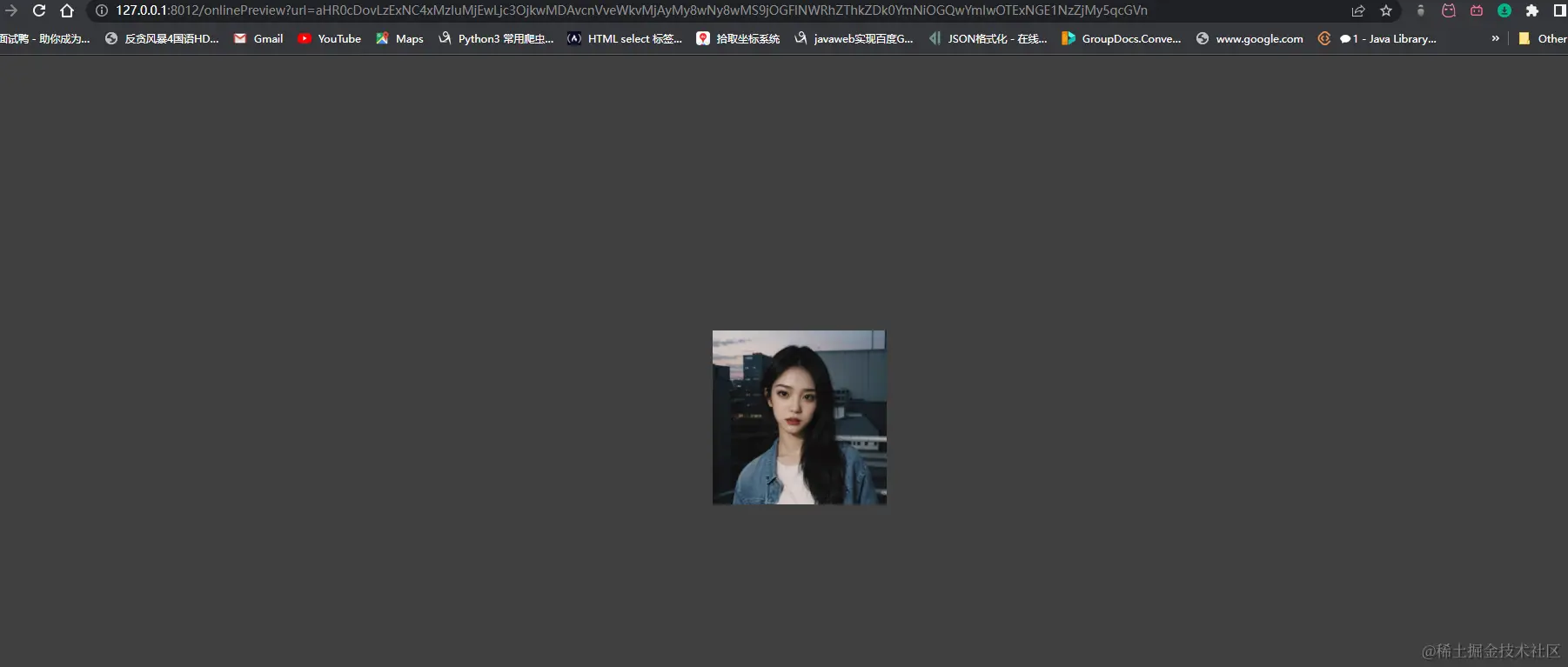Open the Gmail bookmark
1568x667 pixels.
click(258, 38)
